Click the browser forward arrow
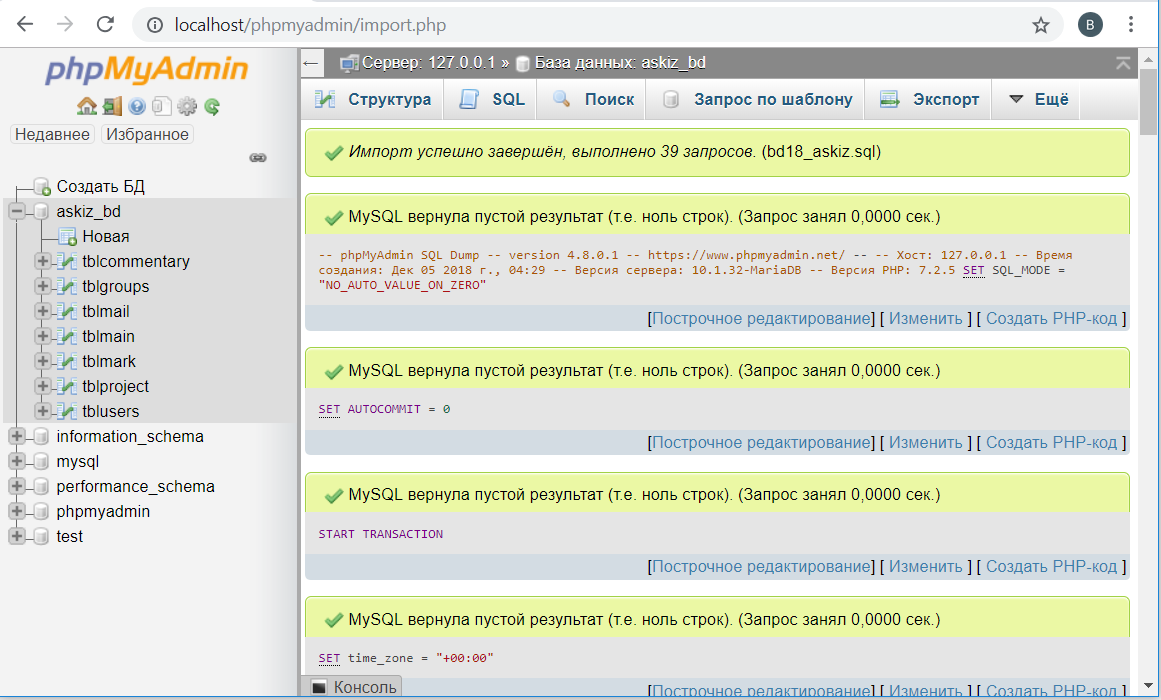The height and width of the screenshot is (700, 1161). click(65, 24)
